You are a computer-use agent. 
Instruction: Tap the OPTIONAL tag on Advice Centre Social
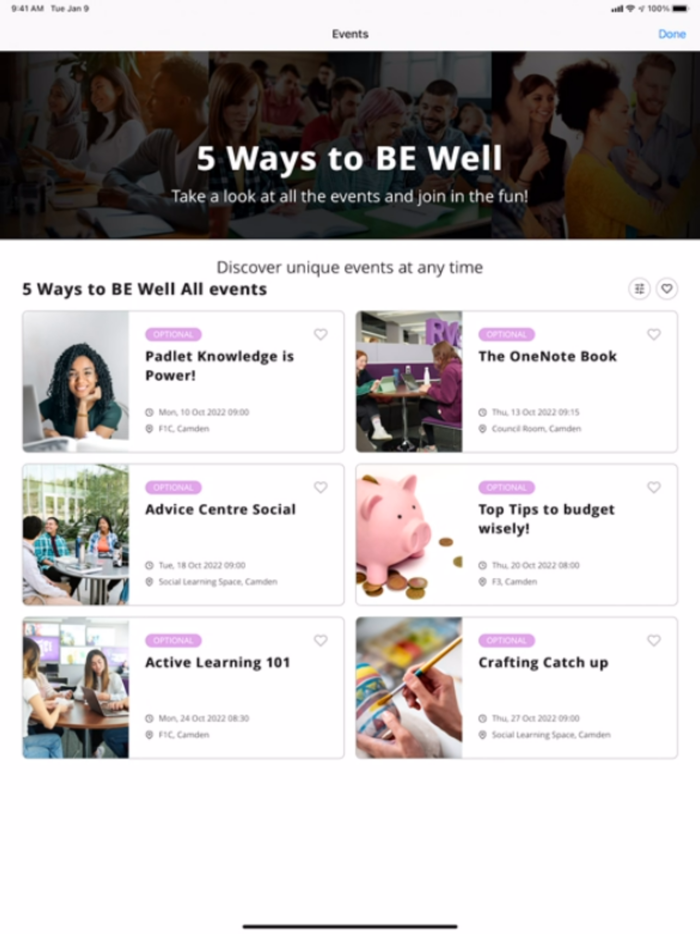pyautogui.click(x=173, y=488)
